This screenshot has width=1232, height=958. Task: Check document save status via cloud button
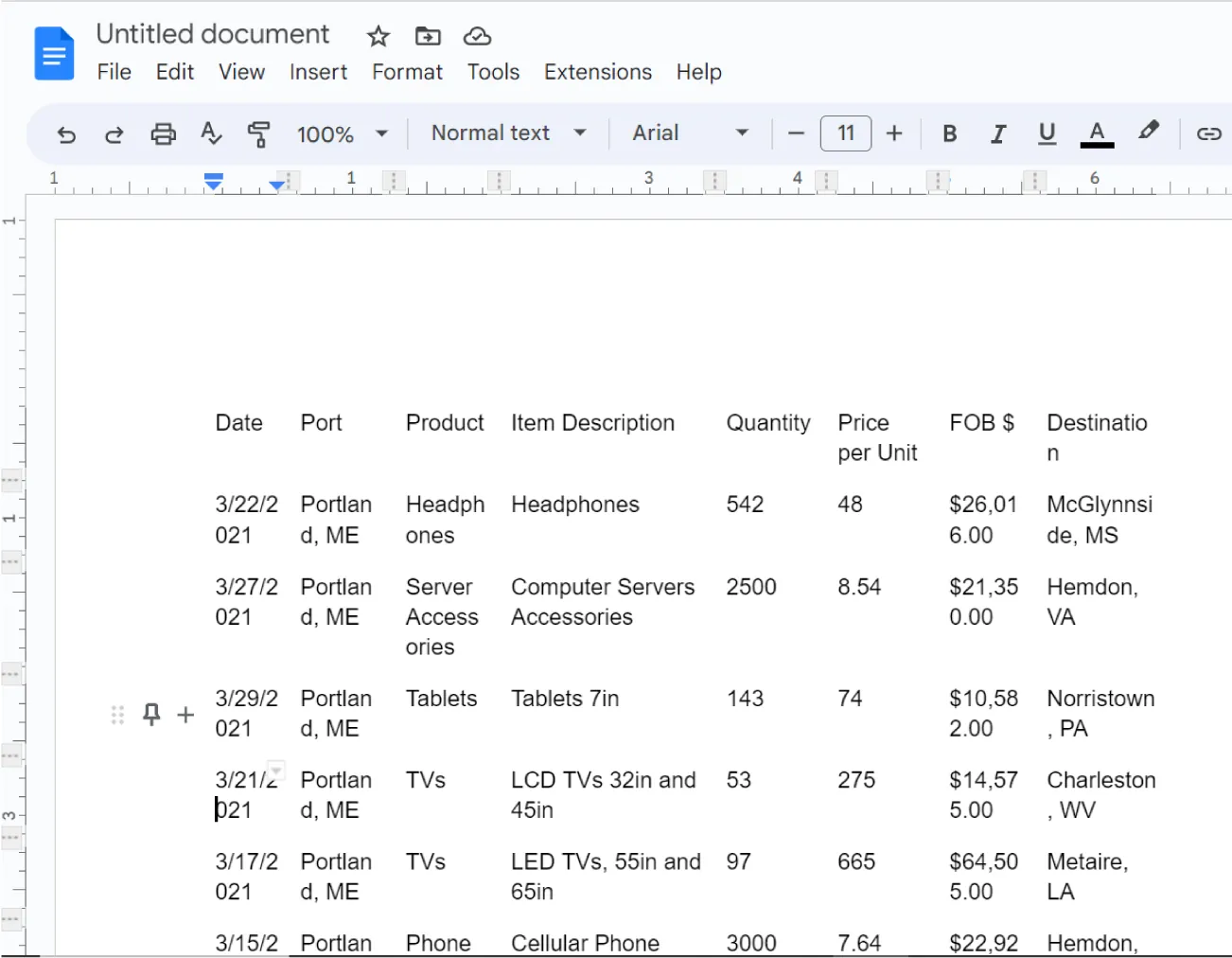click(x=477, y=36)
